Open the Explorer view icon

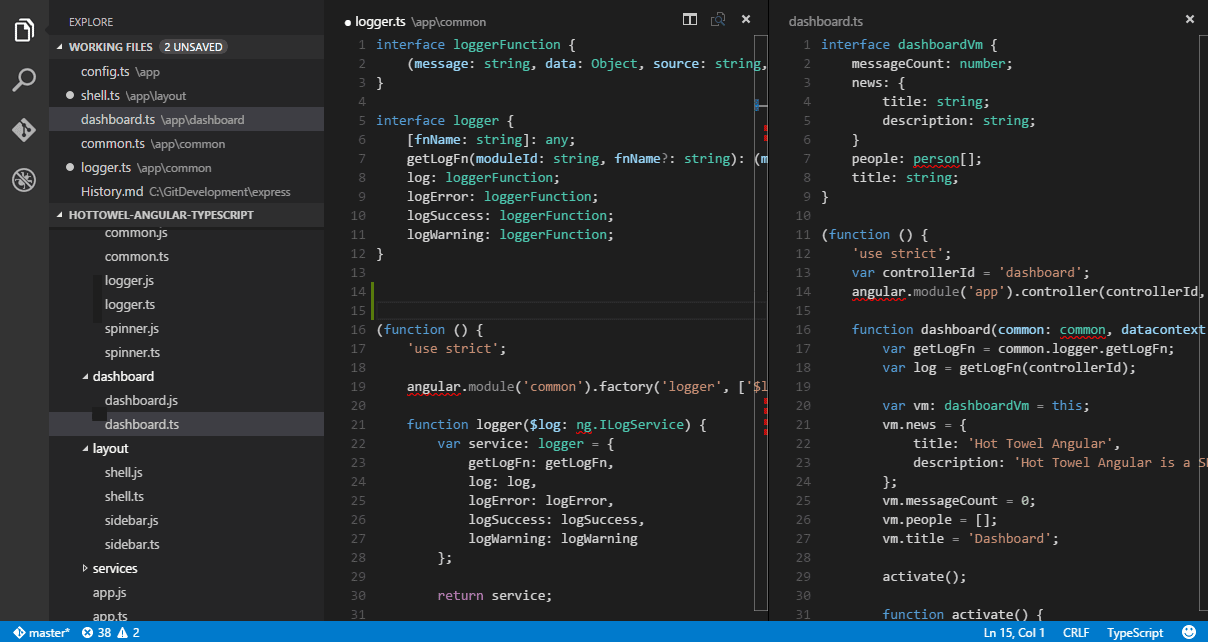click(x=24, y=29)
